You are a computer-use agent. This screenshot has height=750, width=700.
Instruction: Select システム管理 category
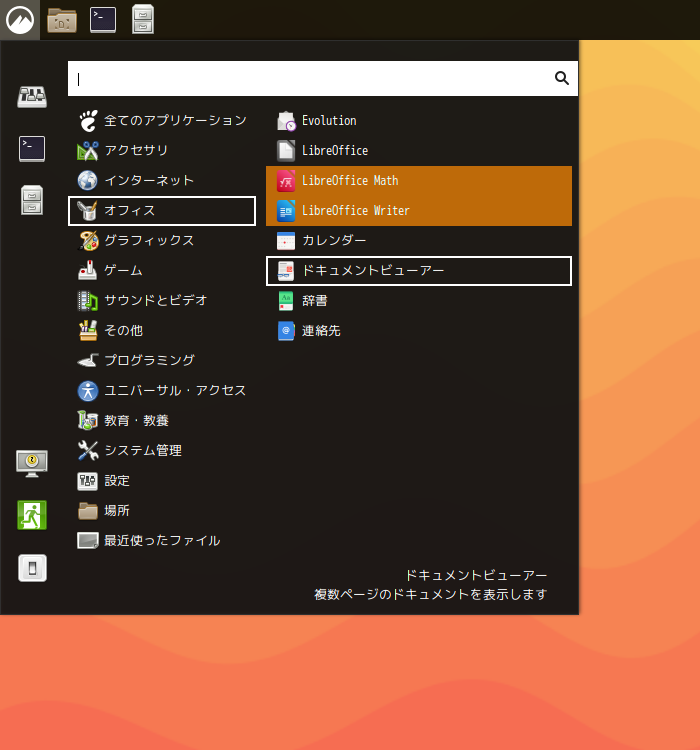tap(162, 451)
